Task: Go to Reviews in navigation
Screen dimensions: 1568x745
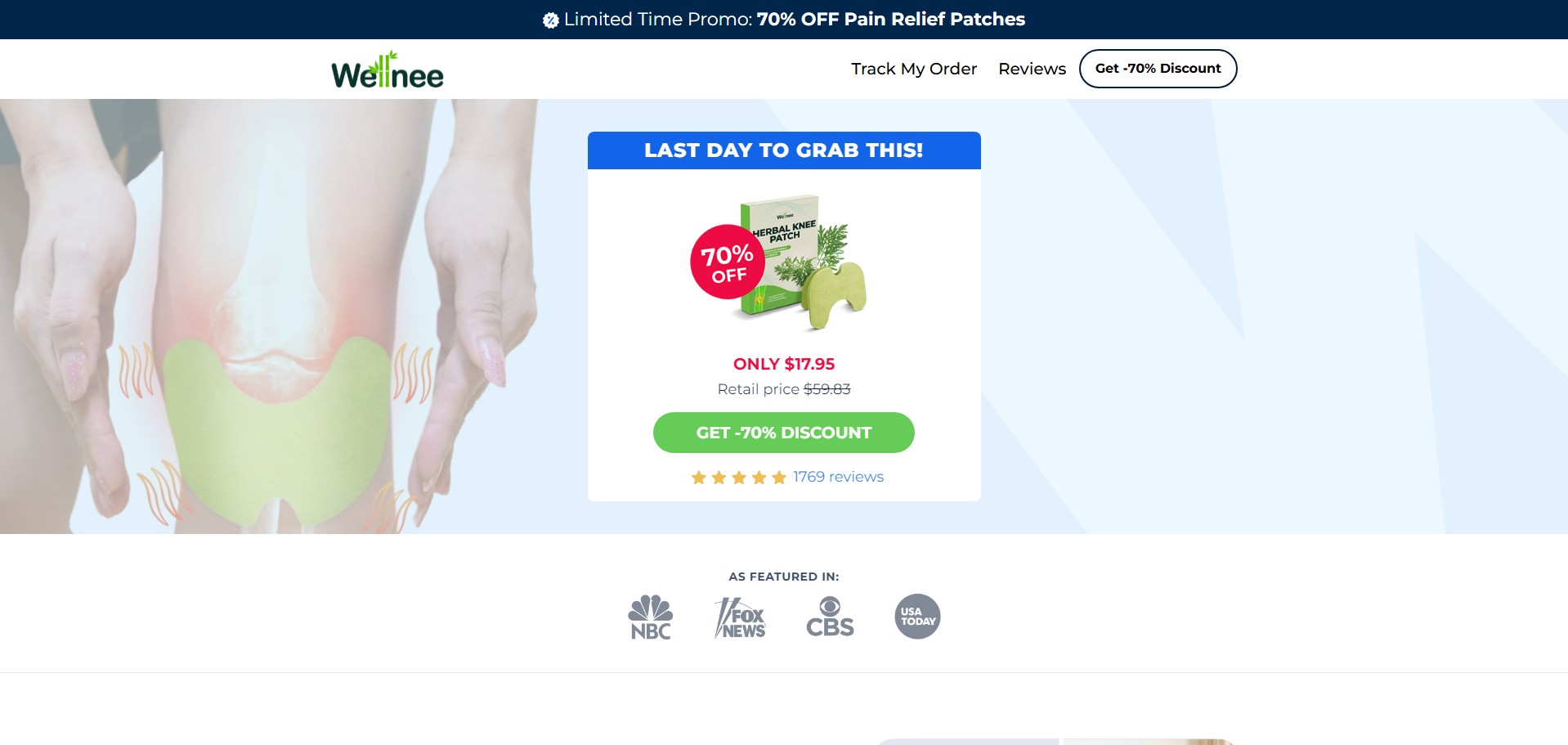Action: (1032, 69)
